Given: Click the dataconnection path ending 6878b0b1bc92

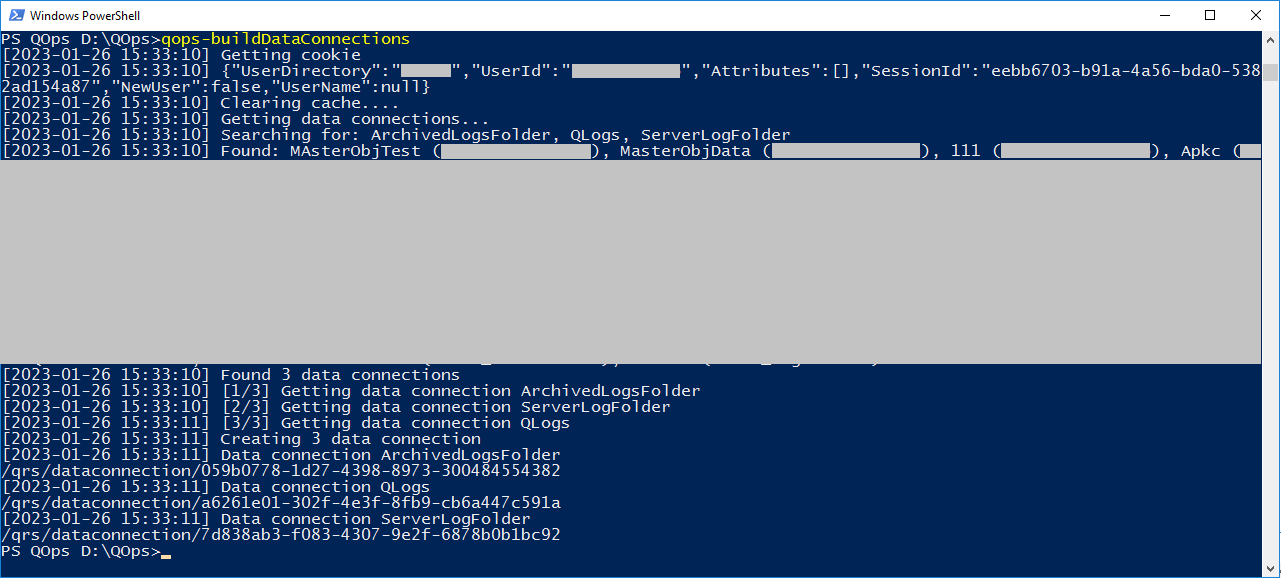Looking at the screenshot, I should coord(281,535).
